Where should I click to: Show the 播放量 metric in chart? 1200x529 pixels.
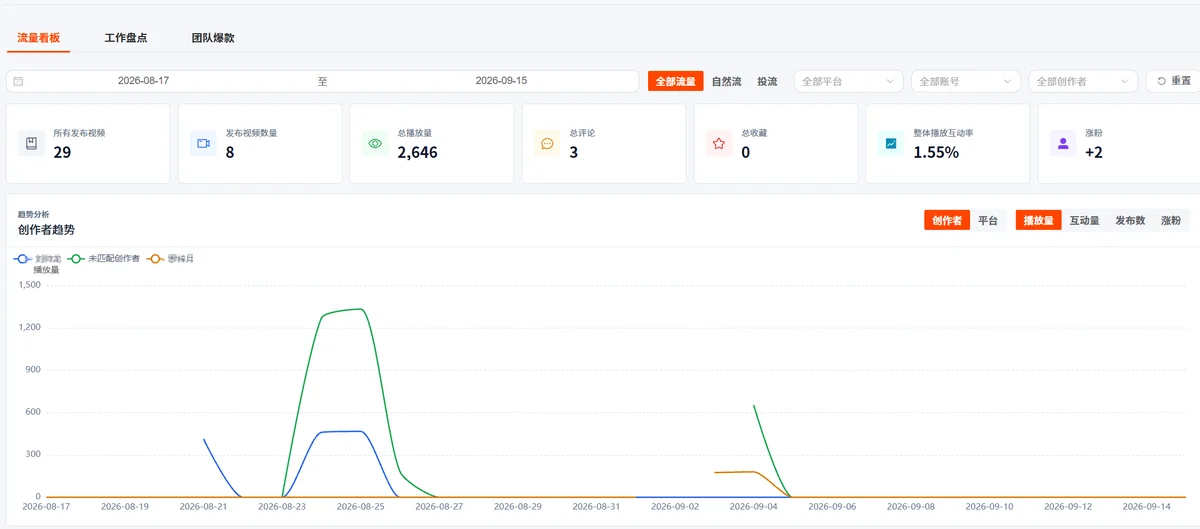click(x=1039, y=220)
